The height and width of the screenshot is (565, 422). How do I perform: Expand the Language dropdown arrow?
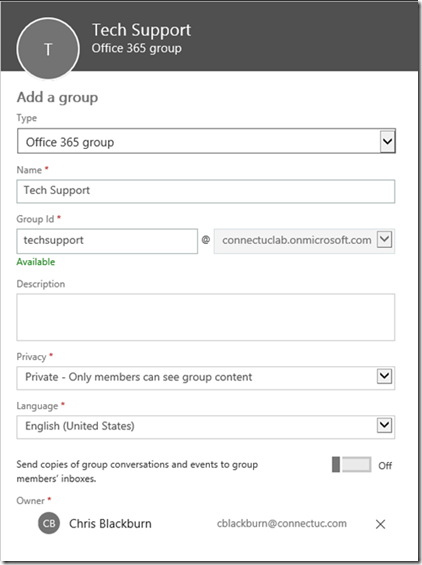[x=384, y=426]
